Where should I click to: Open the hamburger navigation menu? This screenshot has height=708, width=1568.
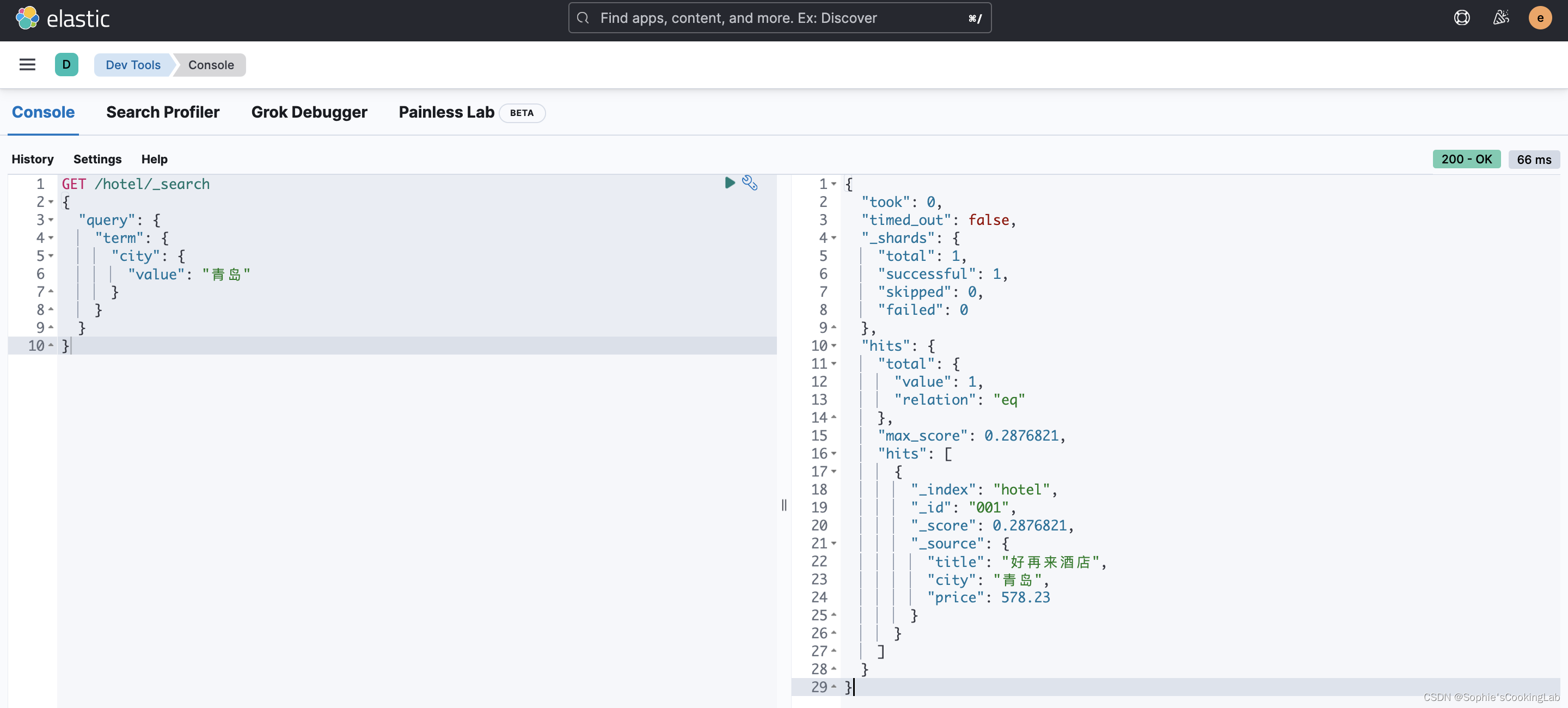[27, 64]
